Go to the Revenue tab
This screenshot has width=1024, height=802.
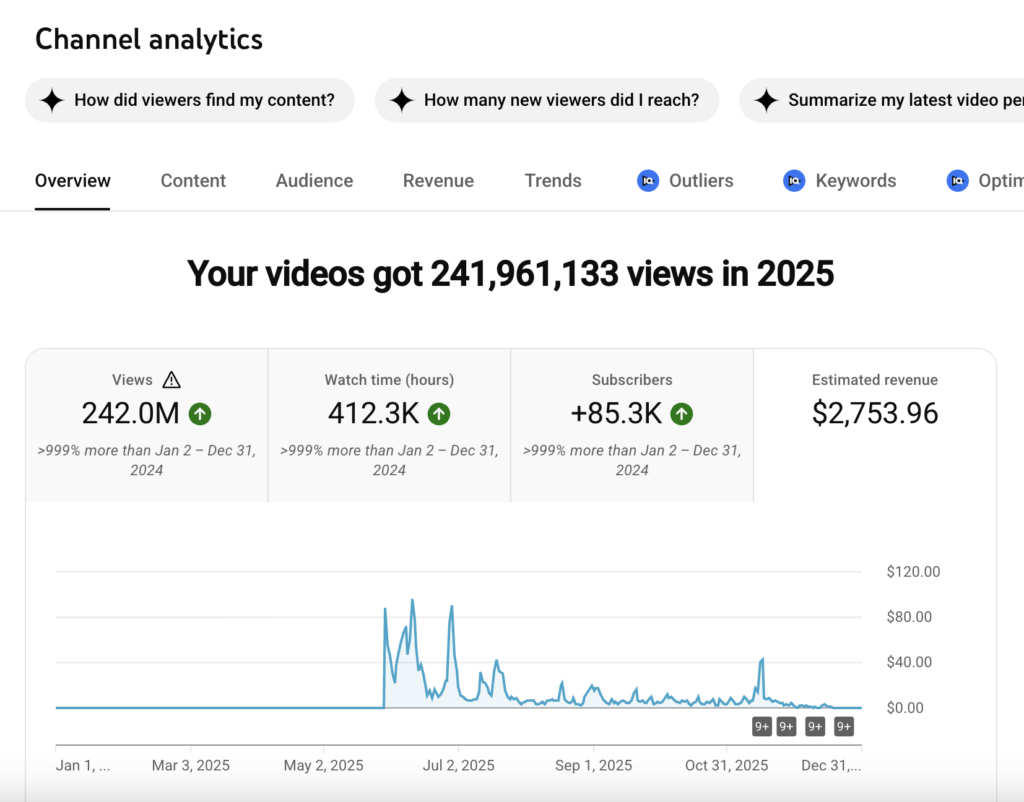click(438, 181)
